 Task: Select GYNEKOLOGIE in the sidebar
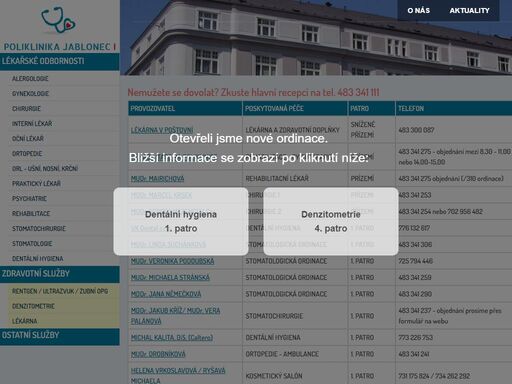[x=30, y=94]
